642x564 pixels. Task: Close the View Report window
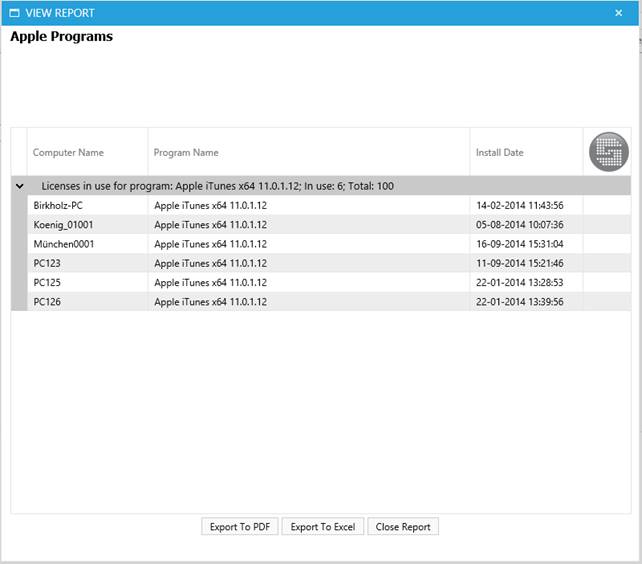pyautogui.click(x=618, y=13)
